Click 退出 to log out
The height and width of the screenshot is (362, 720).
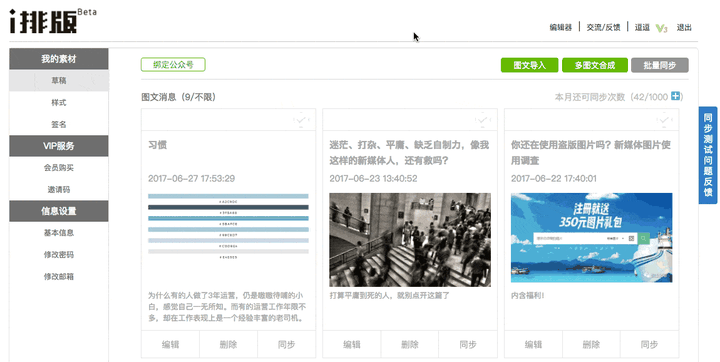[684, 28]
